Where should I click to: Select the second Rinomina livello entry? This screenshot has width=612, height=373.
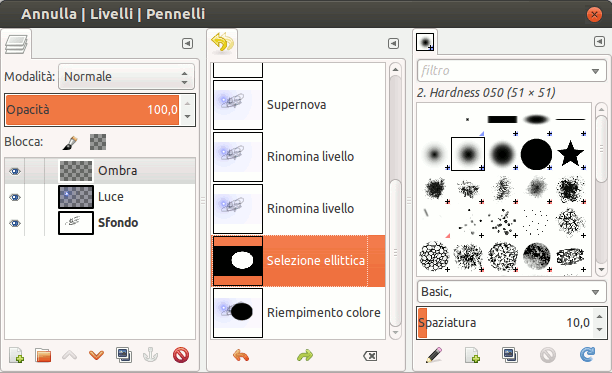(x=298, y=209)
